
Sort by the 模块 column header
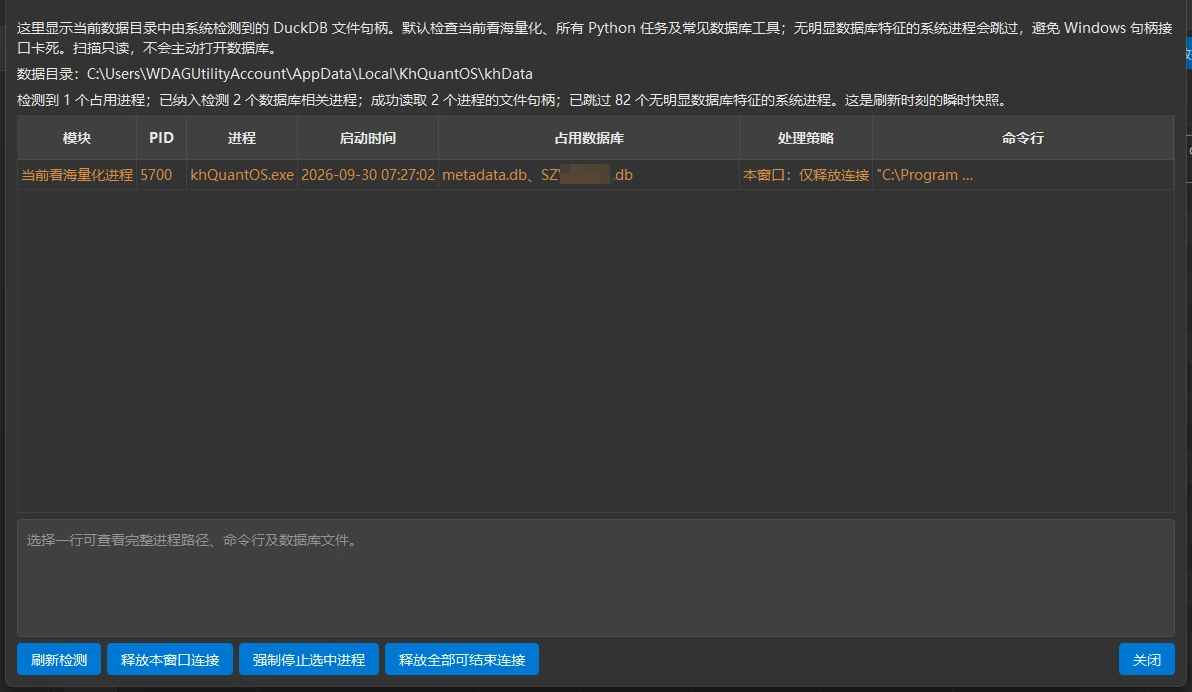[77, 138]
